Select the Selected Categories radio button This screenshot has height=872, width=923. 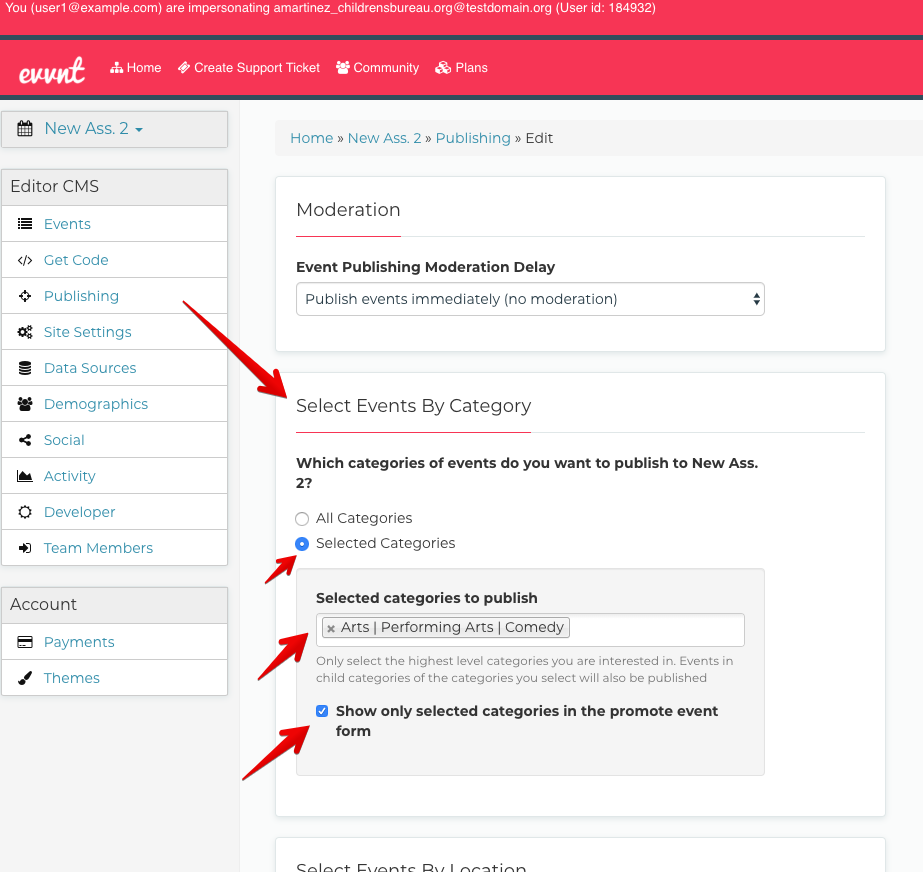[x=302, y=544]
